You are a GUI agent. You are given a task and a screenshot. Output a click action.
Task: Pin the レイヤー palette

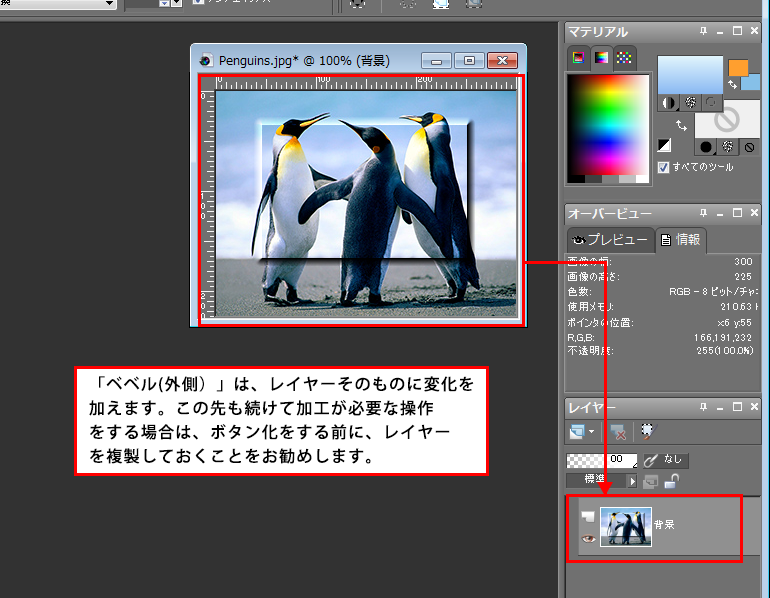click(x=703, y=407)
